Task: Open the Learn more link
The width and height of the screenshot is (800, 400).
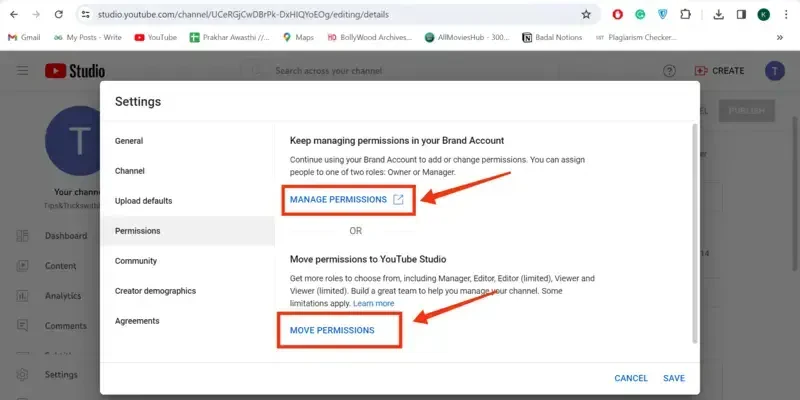Action: point(373,304)
